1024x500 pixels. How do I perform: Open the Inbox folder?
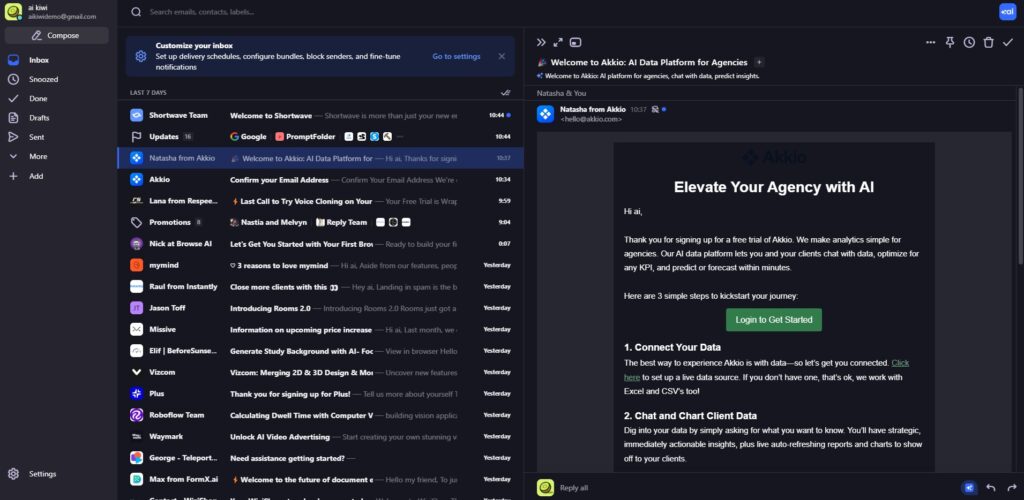39,60
